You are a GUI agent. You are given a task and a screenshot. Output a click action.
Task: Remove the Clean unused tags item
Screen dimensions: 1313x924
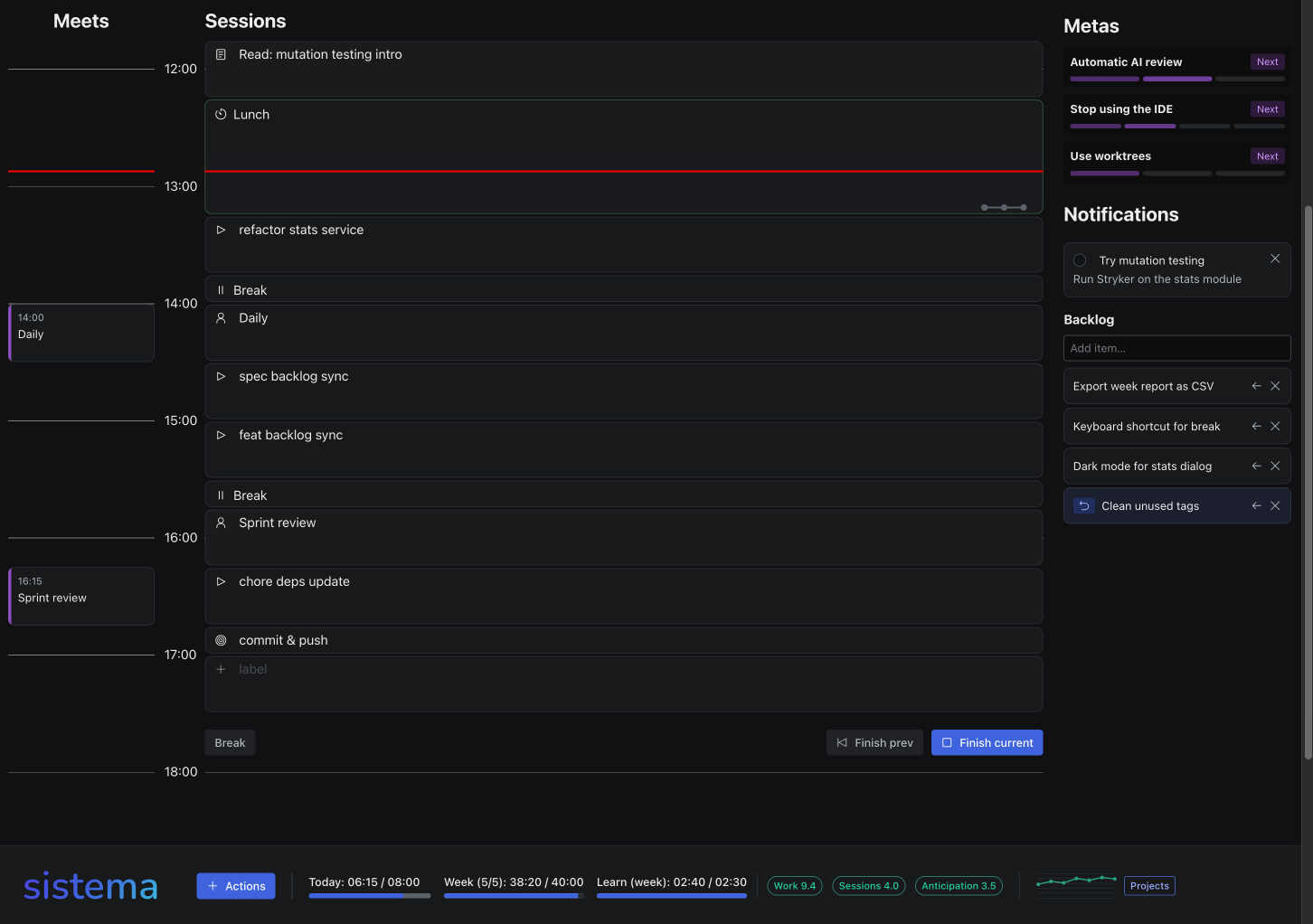(1275, 506)
